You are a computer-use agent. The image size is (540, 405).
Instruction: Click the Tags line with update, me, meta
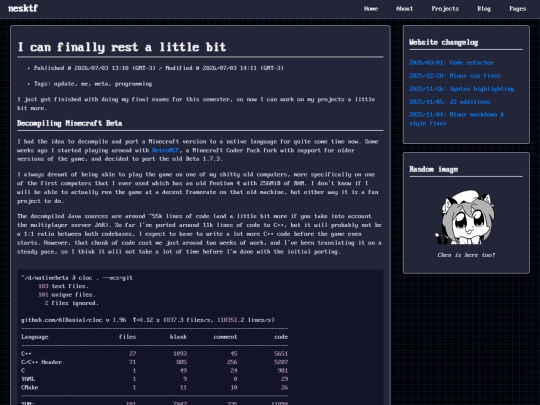pyautogui.click(x=93, y=84)
